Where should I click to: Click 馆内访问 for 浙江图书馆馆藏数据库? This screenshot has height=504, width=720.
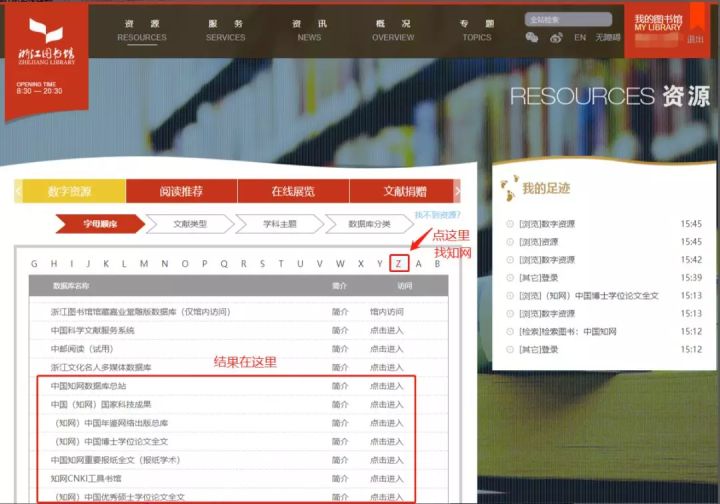pos(387,312)
